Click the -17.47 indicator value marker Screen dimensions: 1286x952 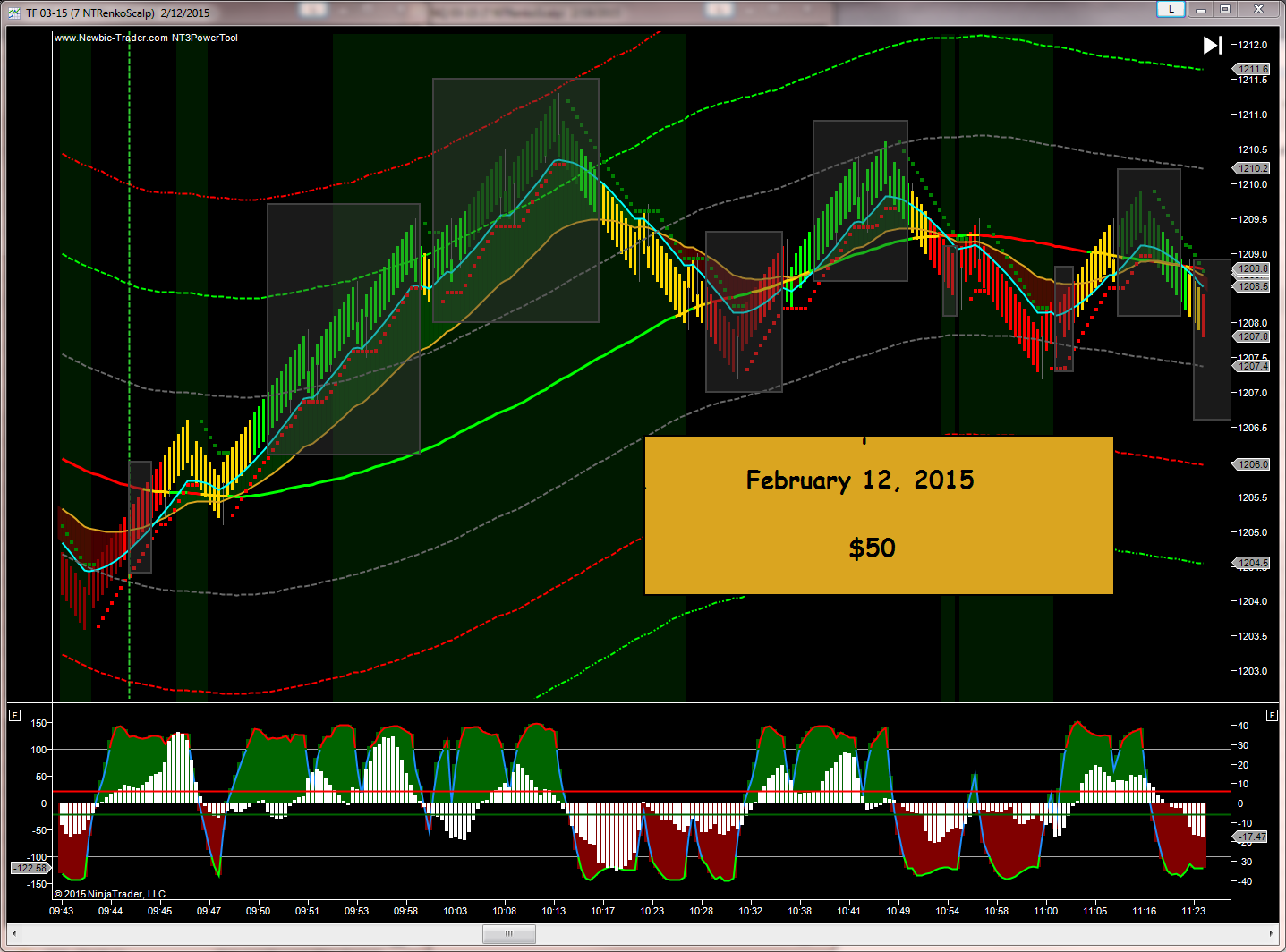1252,837
